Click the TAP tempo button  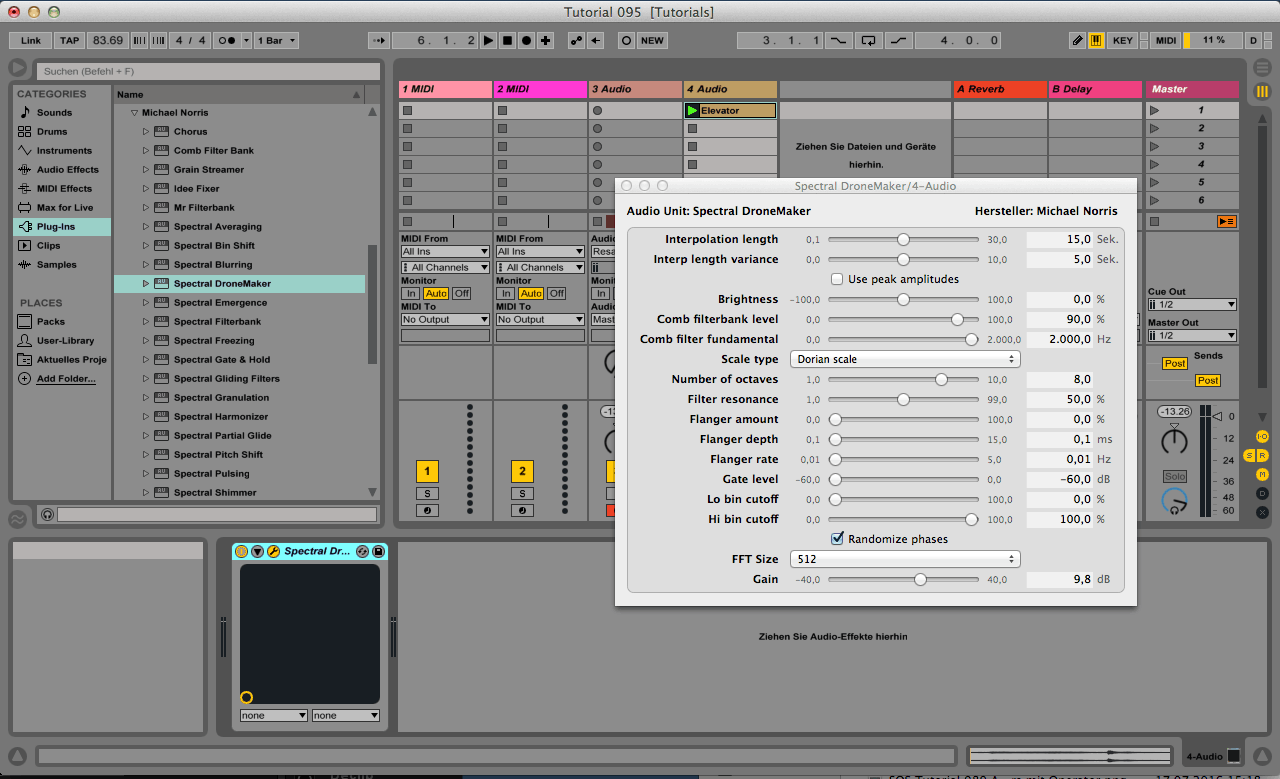click(x=69, y=41)
